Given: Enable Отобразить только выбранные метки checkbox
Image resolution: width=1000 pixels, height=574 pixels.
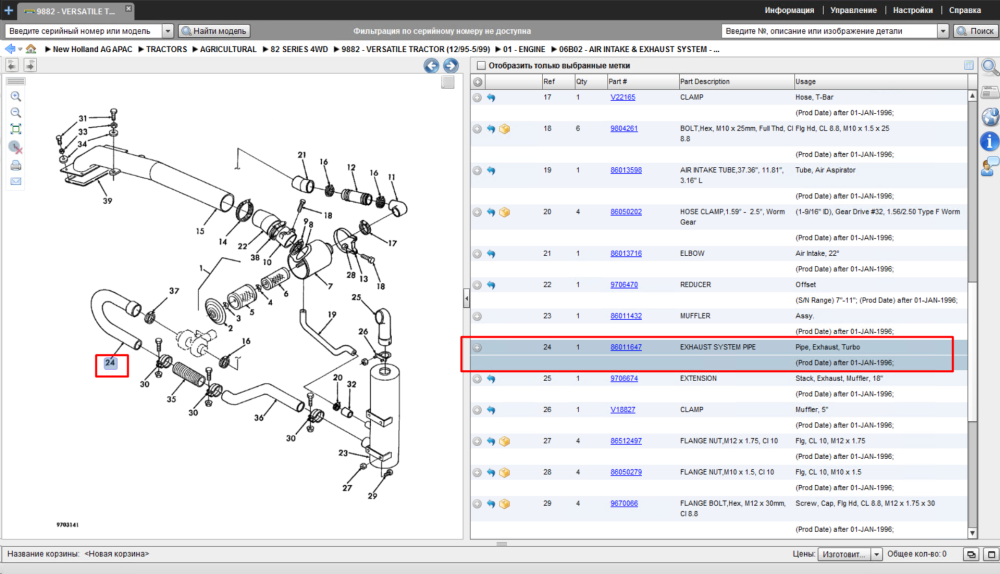Looking at the screenshot, I should [482, 65].
